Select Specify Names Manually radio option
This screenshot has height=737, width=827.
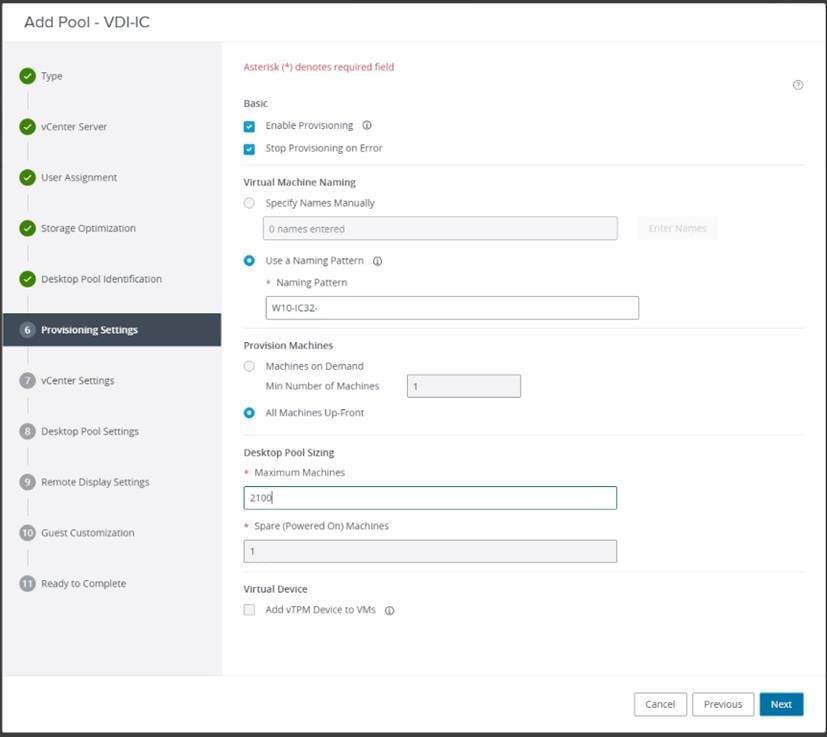coord(250,203)
